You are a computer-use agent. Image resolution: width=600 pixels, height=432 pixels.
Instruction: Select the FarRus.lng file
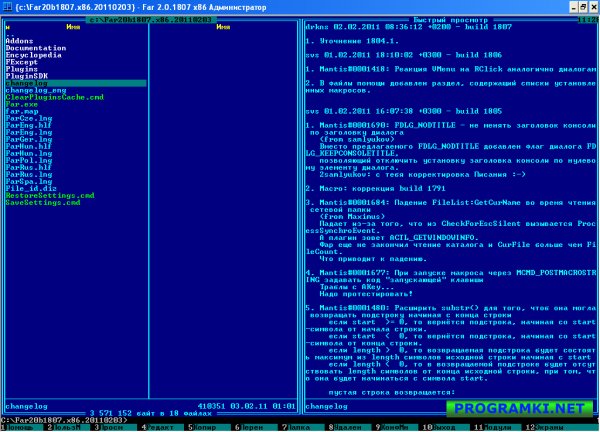coord(29,174)
